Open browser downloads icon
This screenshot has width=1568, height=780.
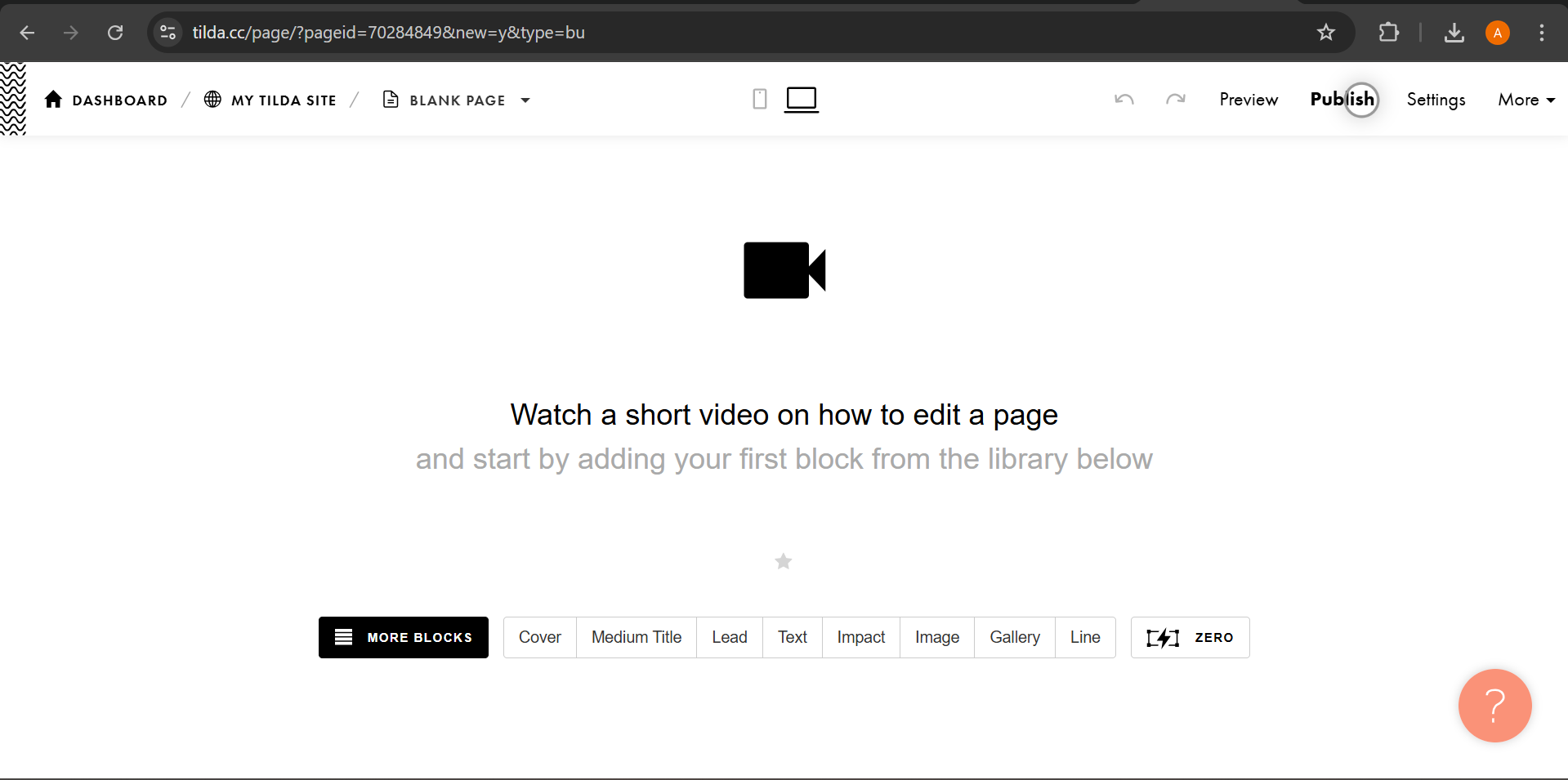click(1454, 33)
